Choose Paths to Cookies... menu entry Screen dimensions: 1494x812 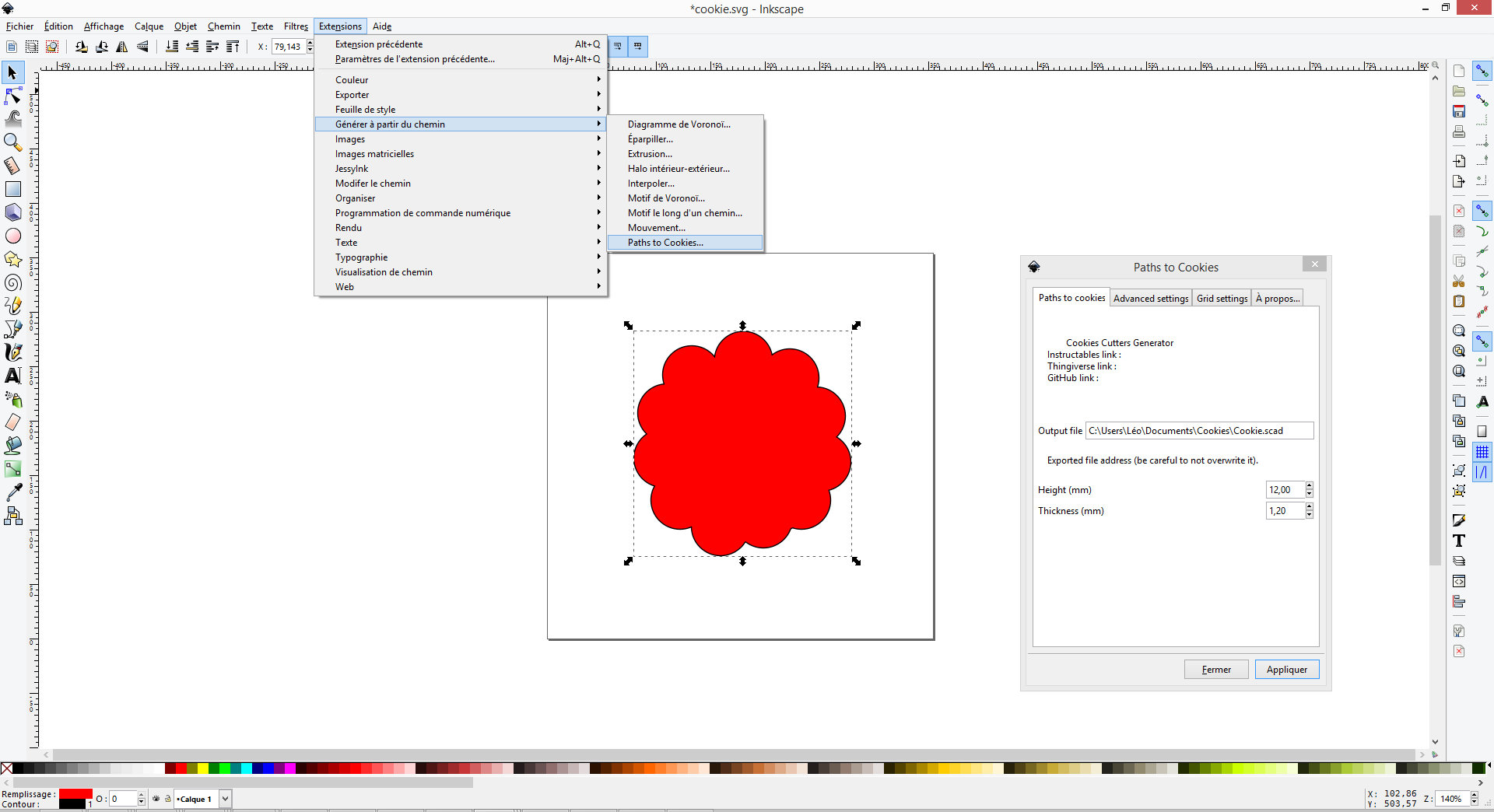(685, 243)
